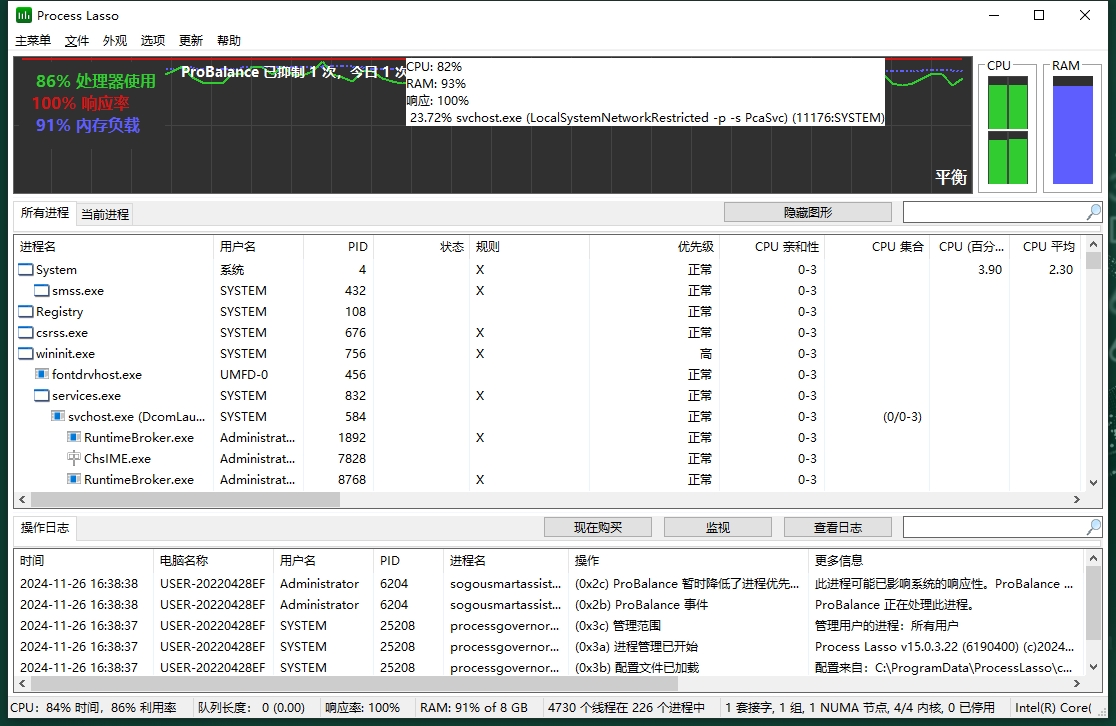Viewport: 1116px width, 726px height.
Task: Open the 更新 menu
Action: point(191,41)
